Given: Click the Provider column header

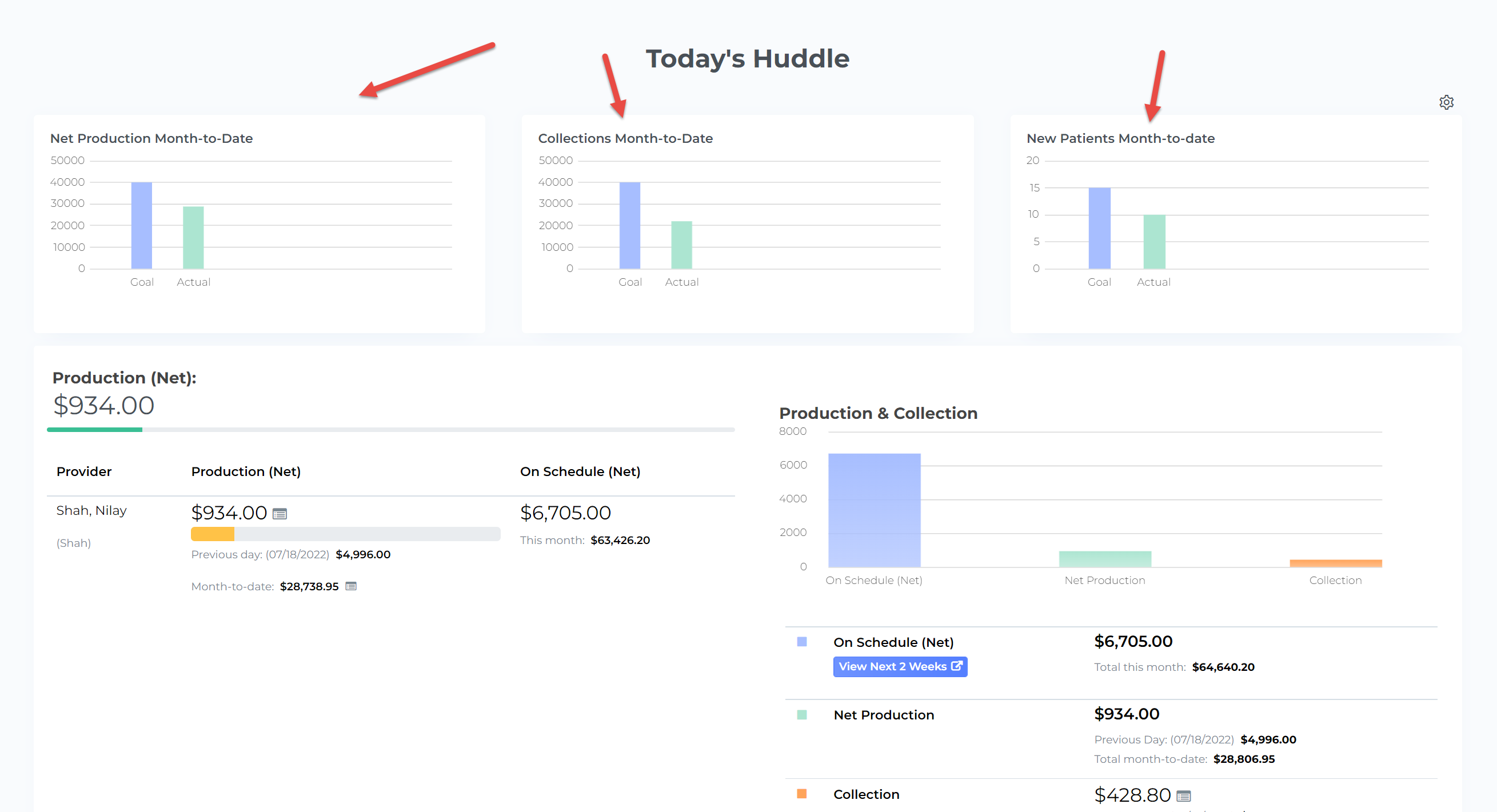Looking at the screenshot, I should coord(83,471).
